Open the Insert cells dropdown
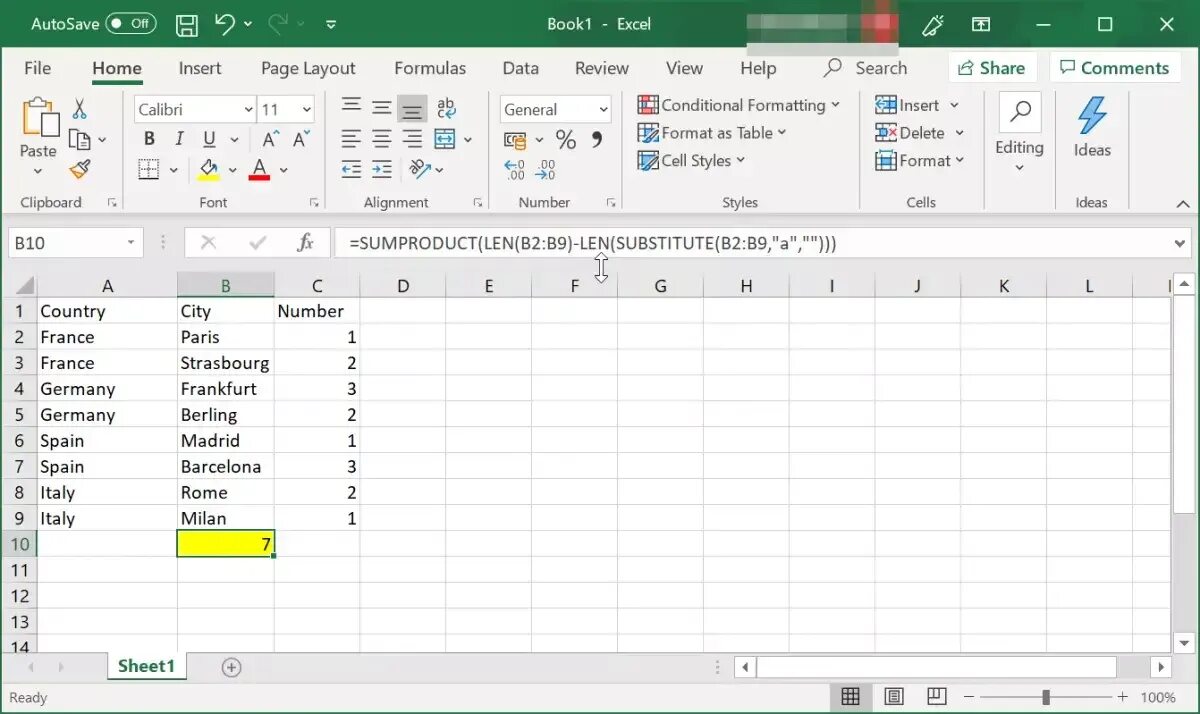Viewport: 1200px width, 714px height. (x=954, y=105)
